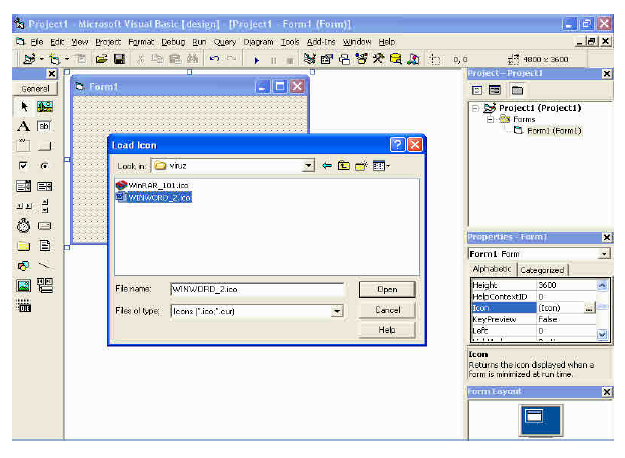Select the WinRAR_101.ico file
This screenshot has width=625, height=458.
[x=152, y=185]
